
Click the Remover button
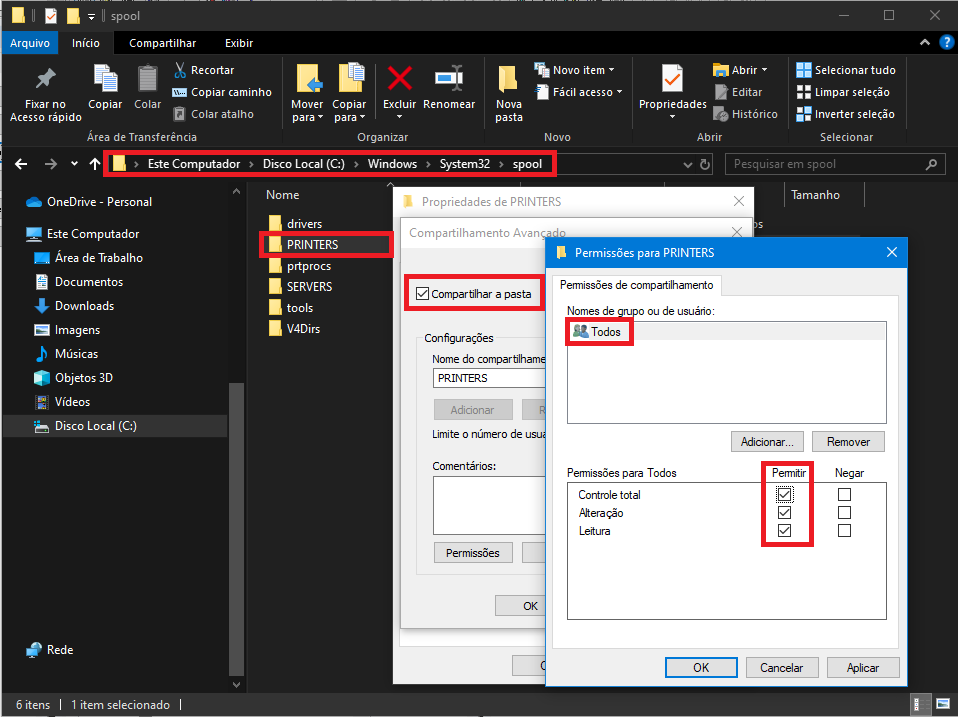[848, 442]
